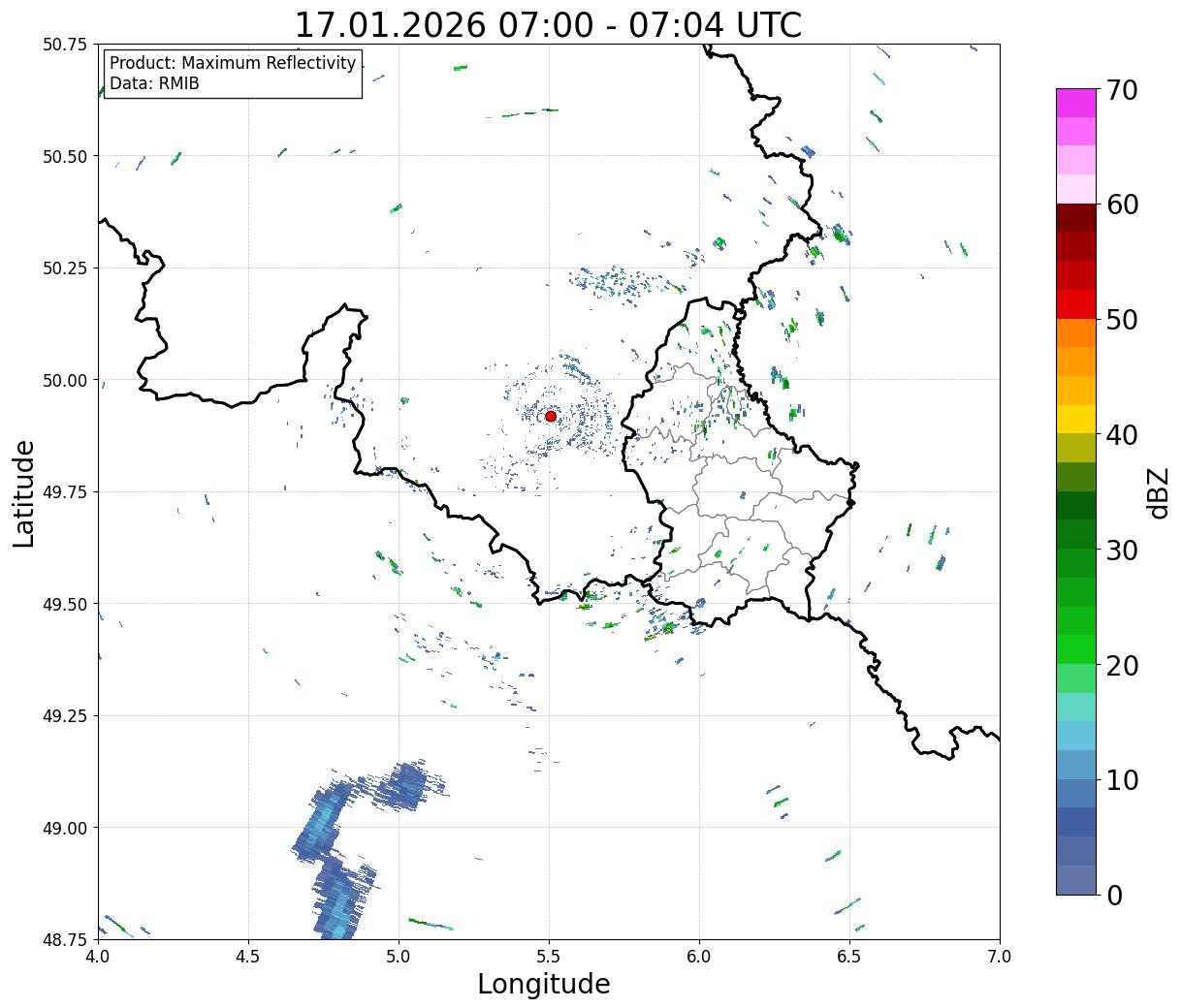This screenshot has width=1182, height=1008.
Task: Click the latitude tick label 49.25
Action: tap(65, 716)
